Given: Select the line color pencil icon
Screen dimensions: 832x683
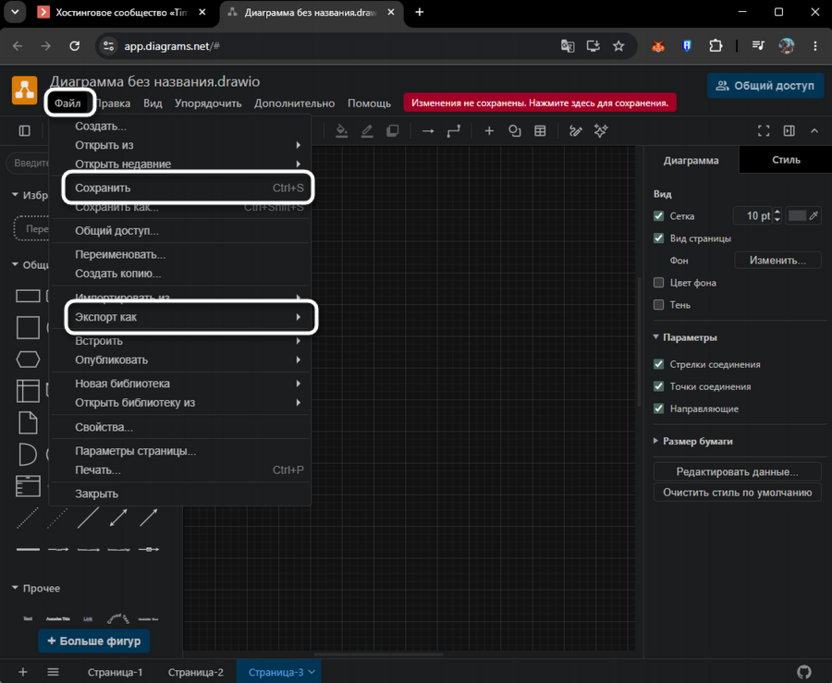Looking at the screenshot, I should pos(367,131).
